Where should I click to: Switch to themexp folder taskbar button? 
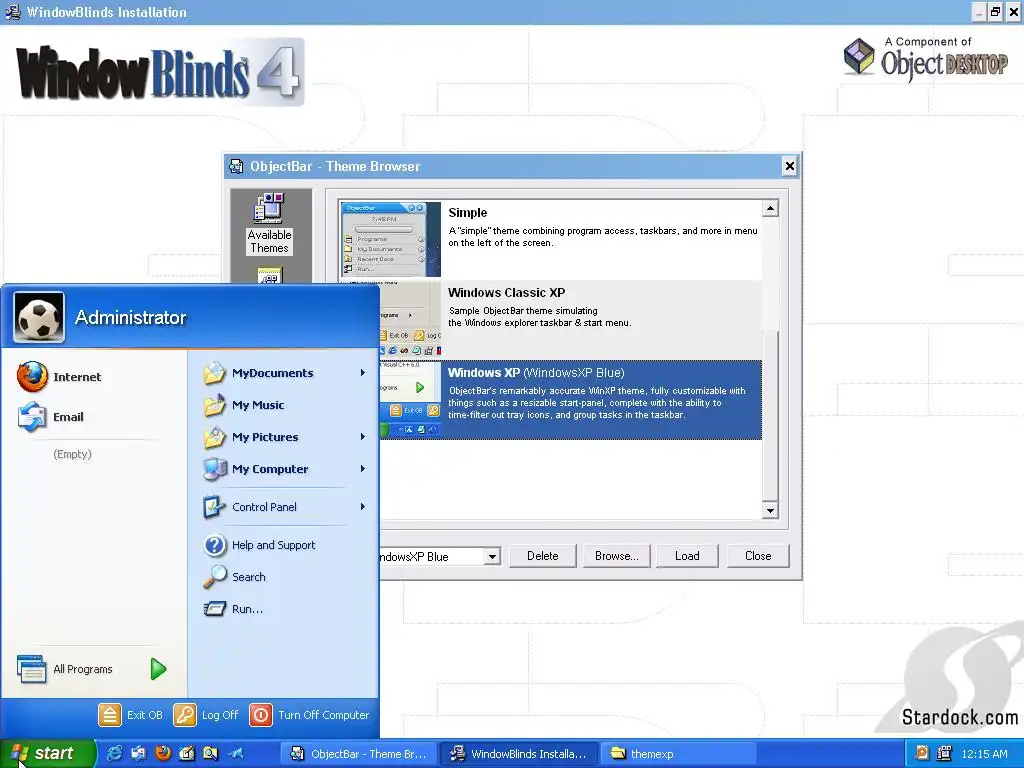[x=678, y=754]
